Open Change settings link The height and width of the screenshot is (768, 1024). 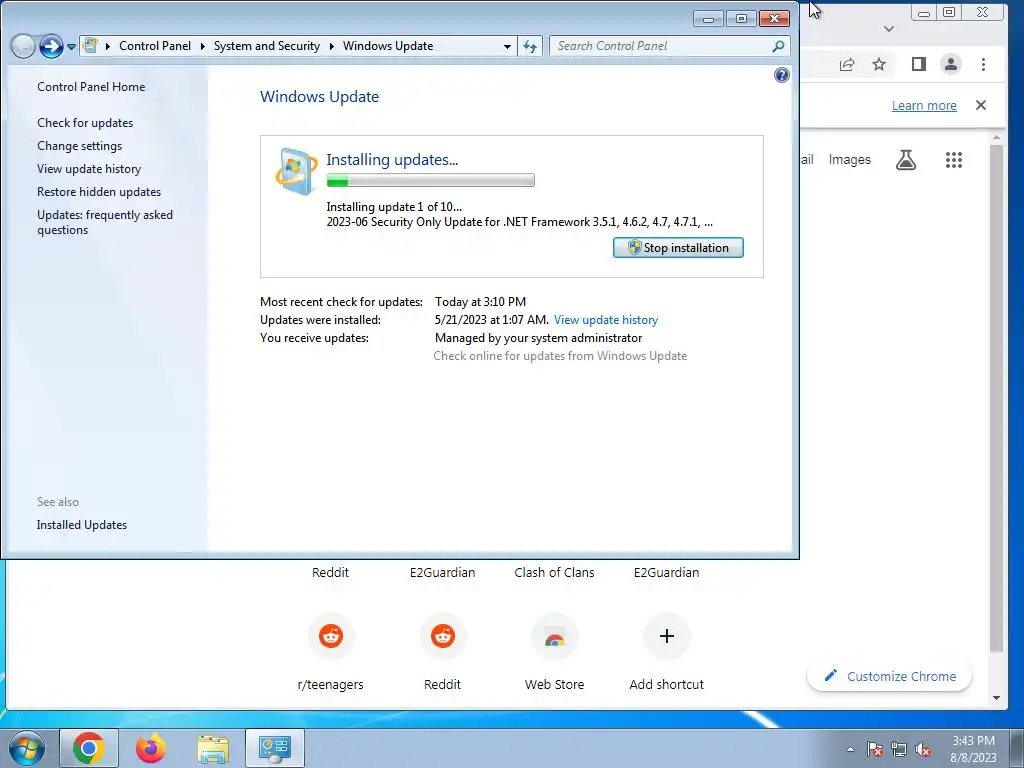point(79,146)
